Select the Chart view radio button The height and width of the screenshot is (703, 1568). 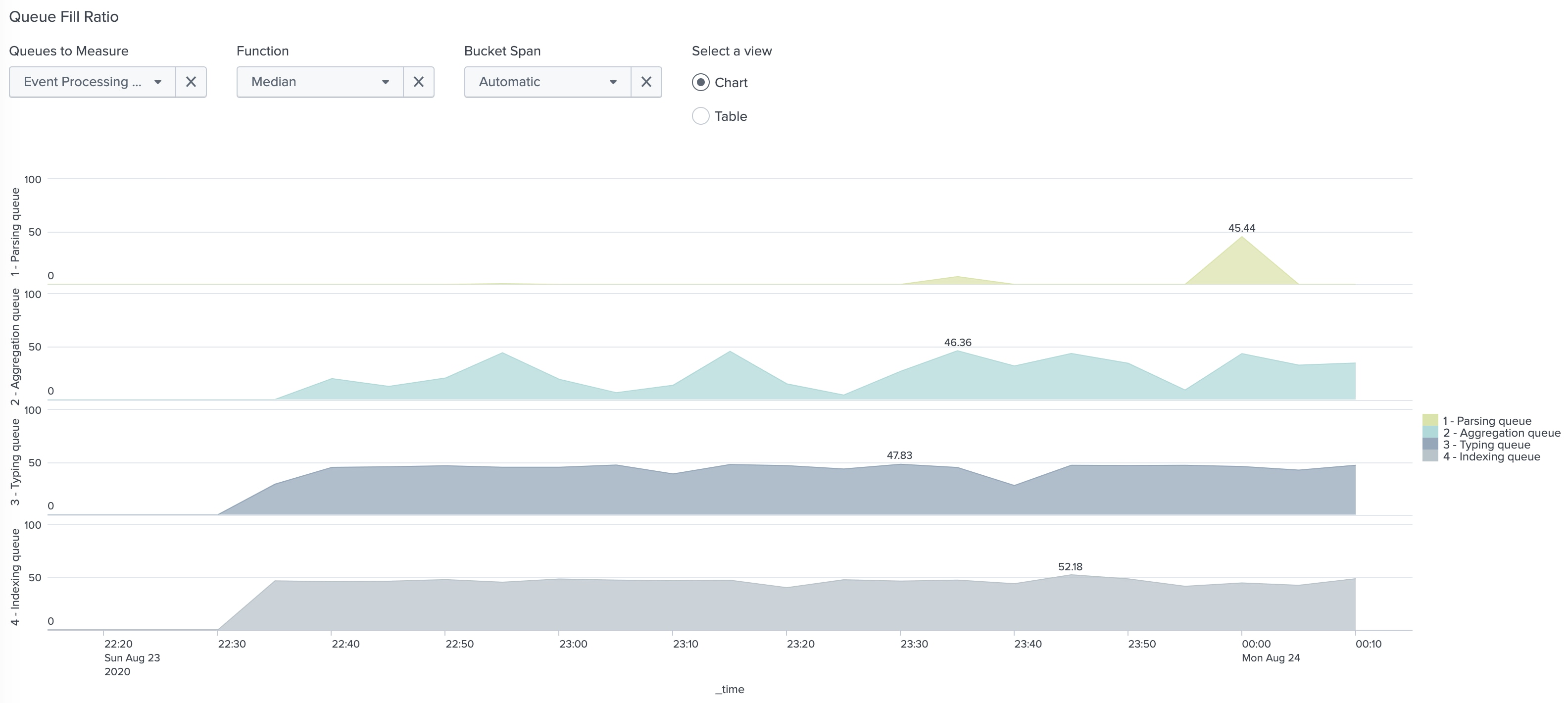[701, 82]
